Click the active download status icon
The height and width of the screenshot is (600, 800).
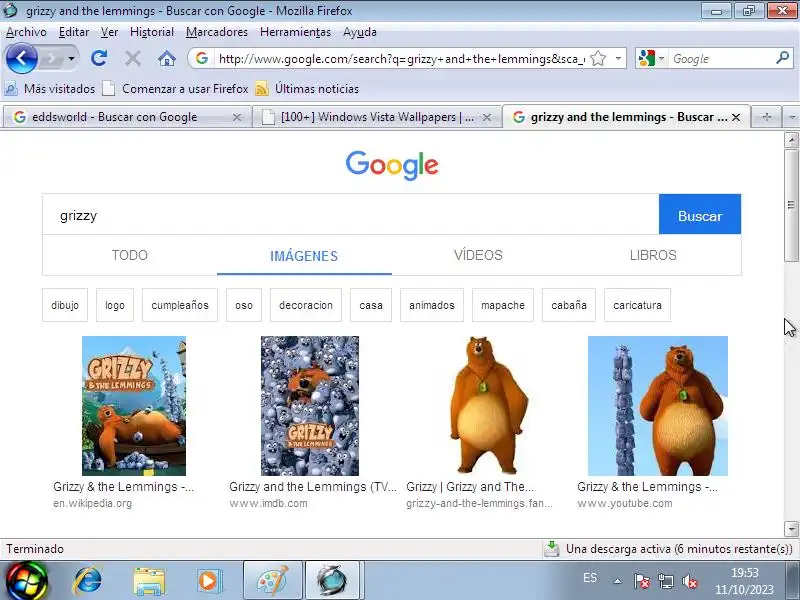(x=552, y=549)
